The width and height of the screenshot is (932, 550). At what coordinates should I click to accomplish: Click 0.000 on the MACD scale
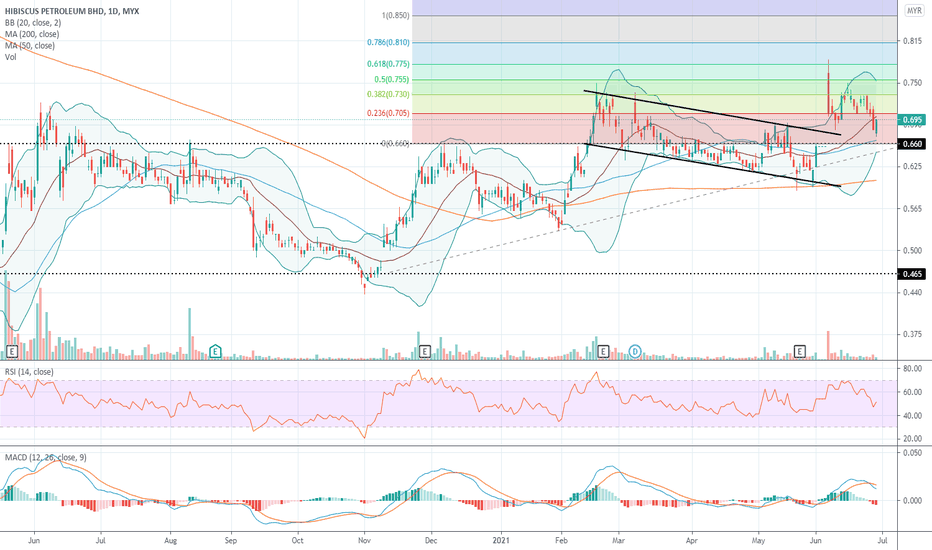pyautogui.click(x=912, y=501)
